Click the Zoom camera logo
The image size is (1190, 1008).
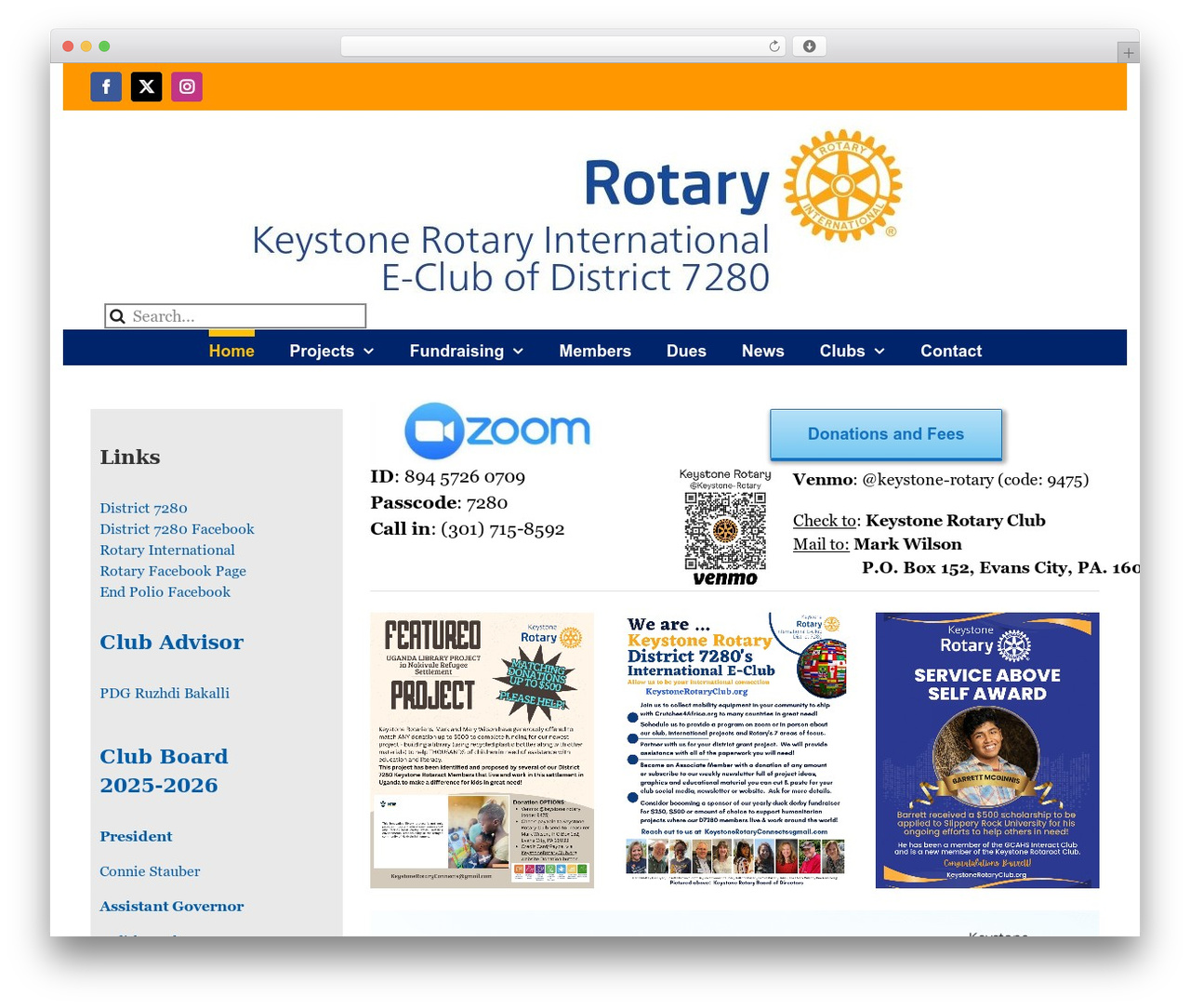pos(497,431)
